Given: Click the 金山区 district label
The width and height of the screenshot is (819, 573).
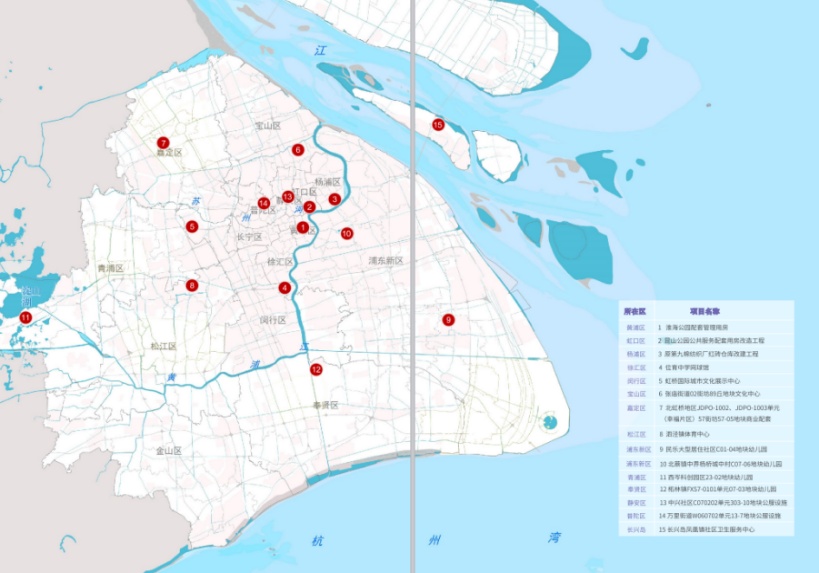Looking at the screenshot, I should point(168,451).
